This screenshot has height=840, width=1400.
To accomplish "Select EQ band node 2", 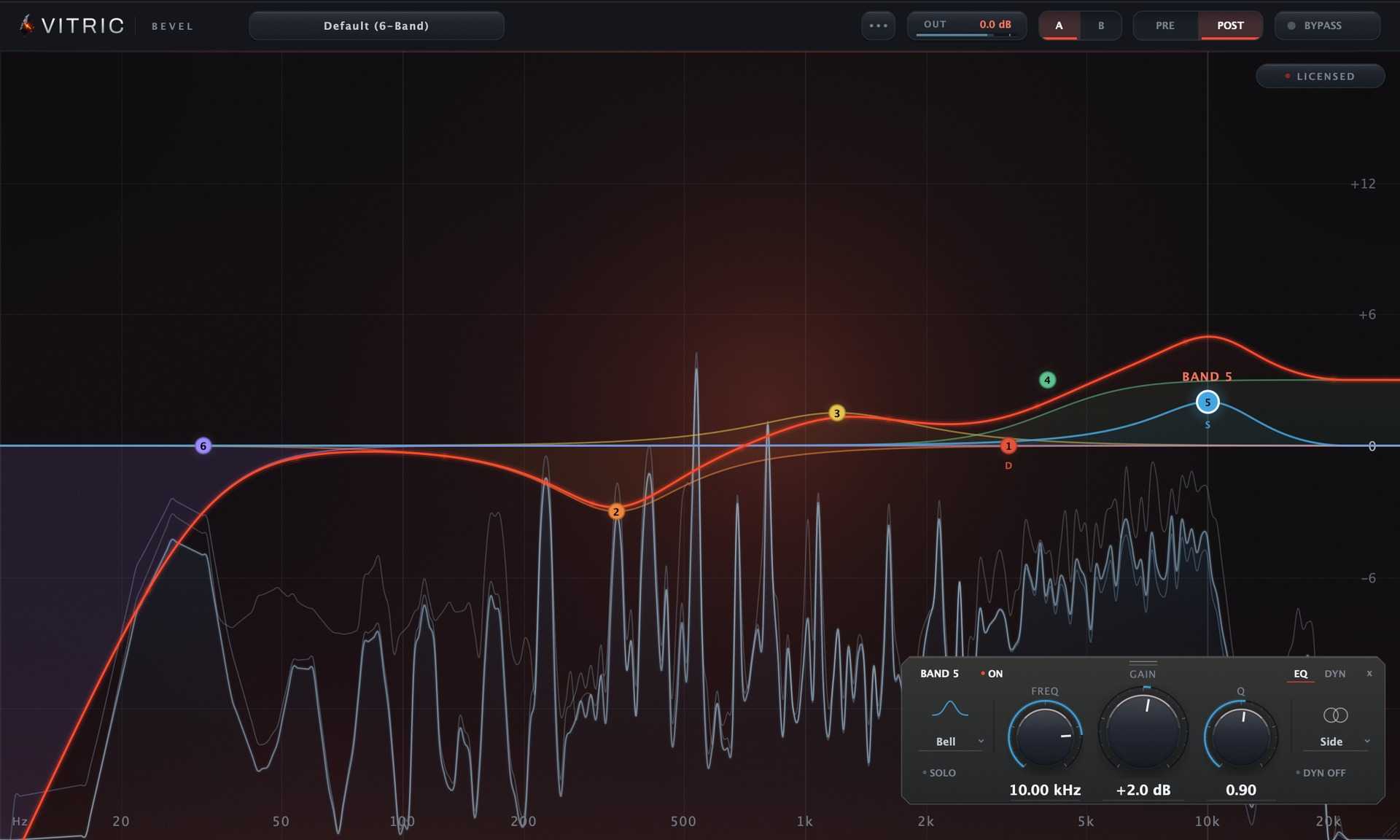I will pyautogui.click(x=616, y=512).
